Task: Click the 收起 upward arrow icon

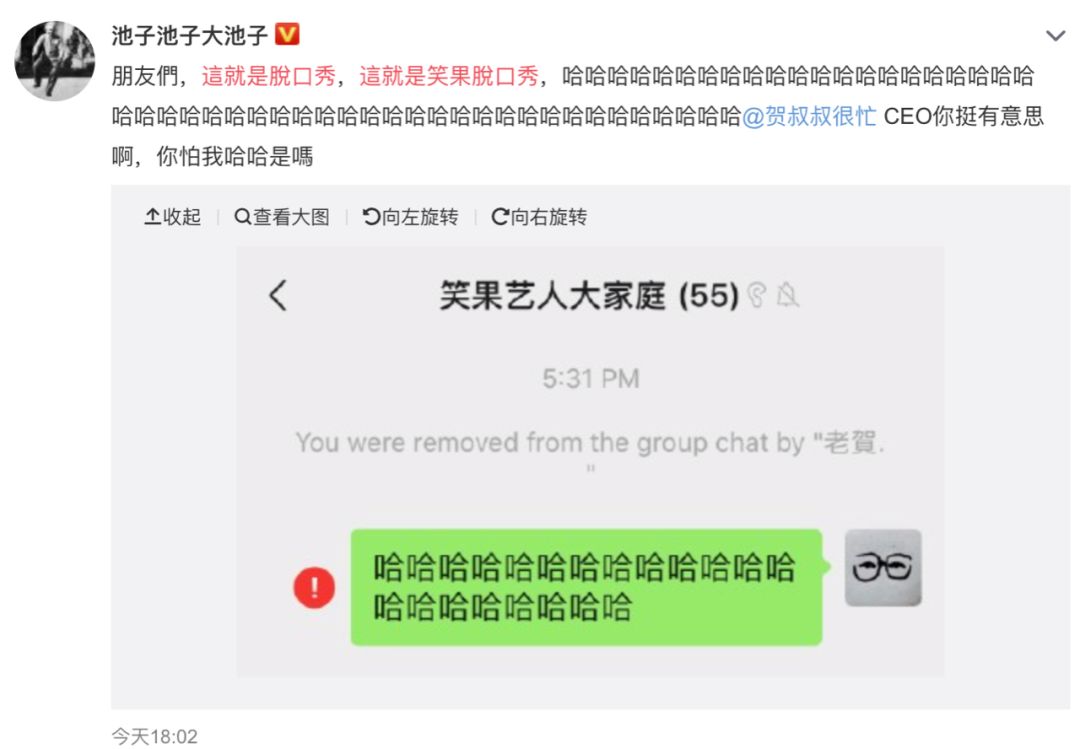Action: 152,216
